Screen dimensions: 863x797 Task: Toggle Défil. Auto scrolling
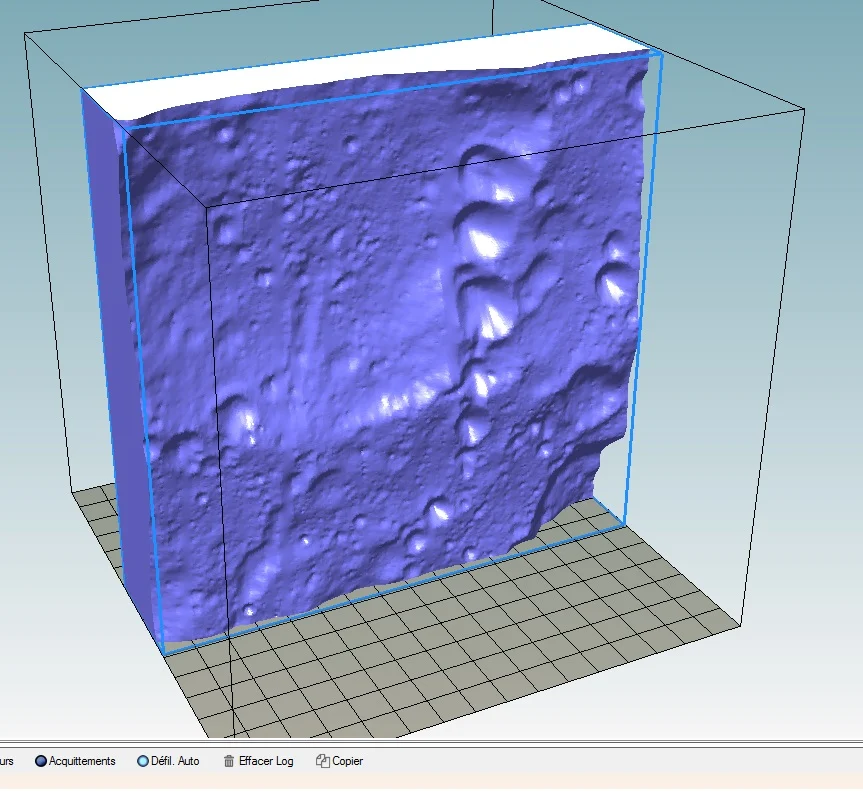tap(168, 761)
